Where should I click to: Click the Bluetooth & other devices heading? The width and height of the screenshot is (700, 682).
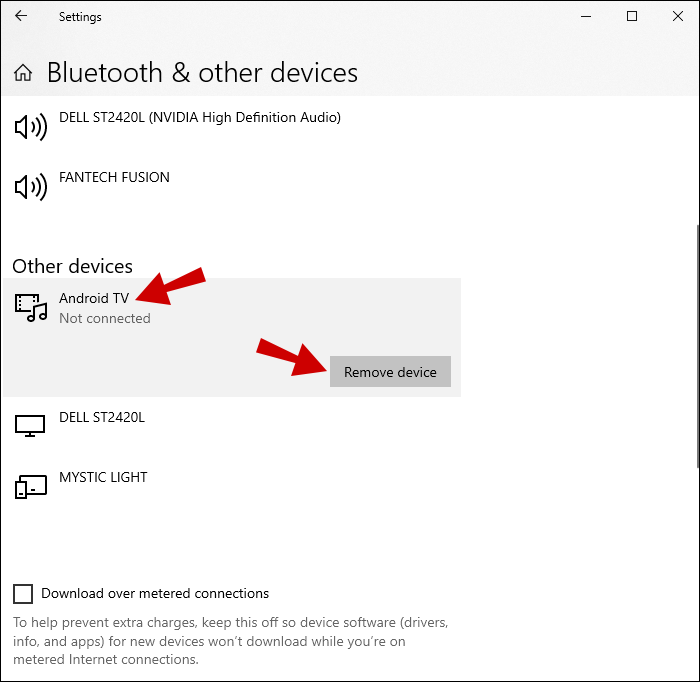[202, 73]
